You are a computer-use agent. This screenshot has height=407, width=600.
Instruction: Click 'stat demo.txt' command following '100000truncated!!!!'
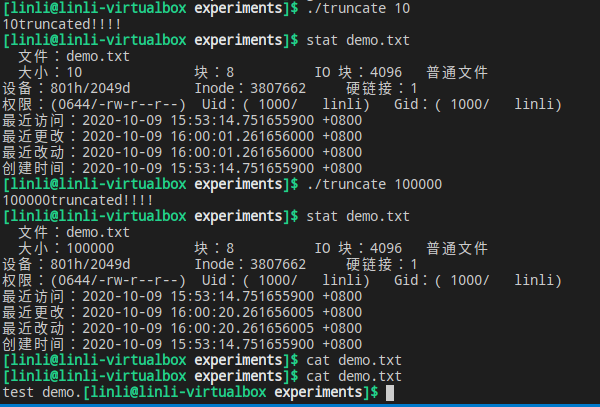[358, 216]
